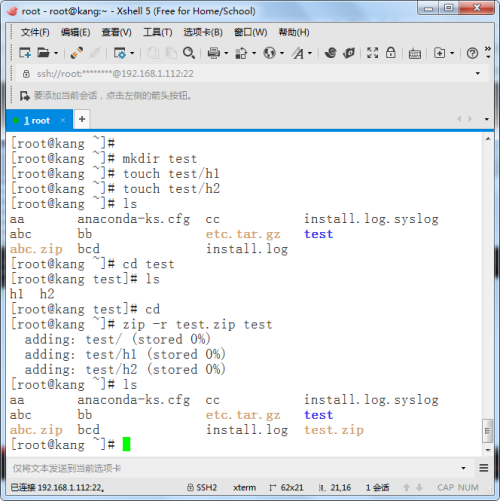Click 'test.zip' in the terminal listing
This screenshot has width=500, height=501.
(x=334, y=430)
